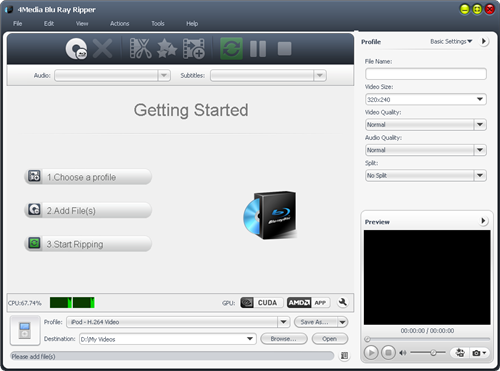Click the Please add file(s) status text
The width and height of the screenshot is (500, 371).
tap(33, 356)
